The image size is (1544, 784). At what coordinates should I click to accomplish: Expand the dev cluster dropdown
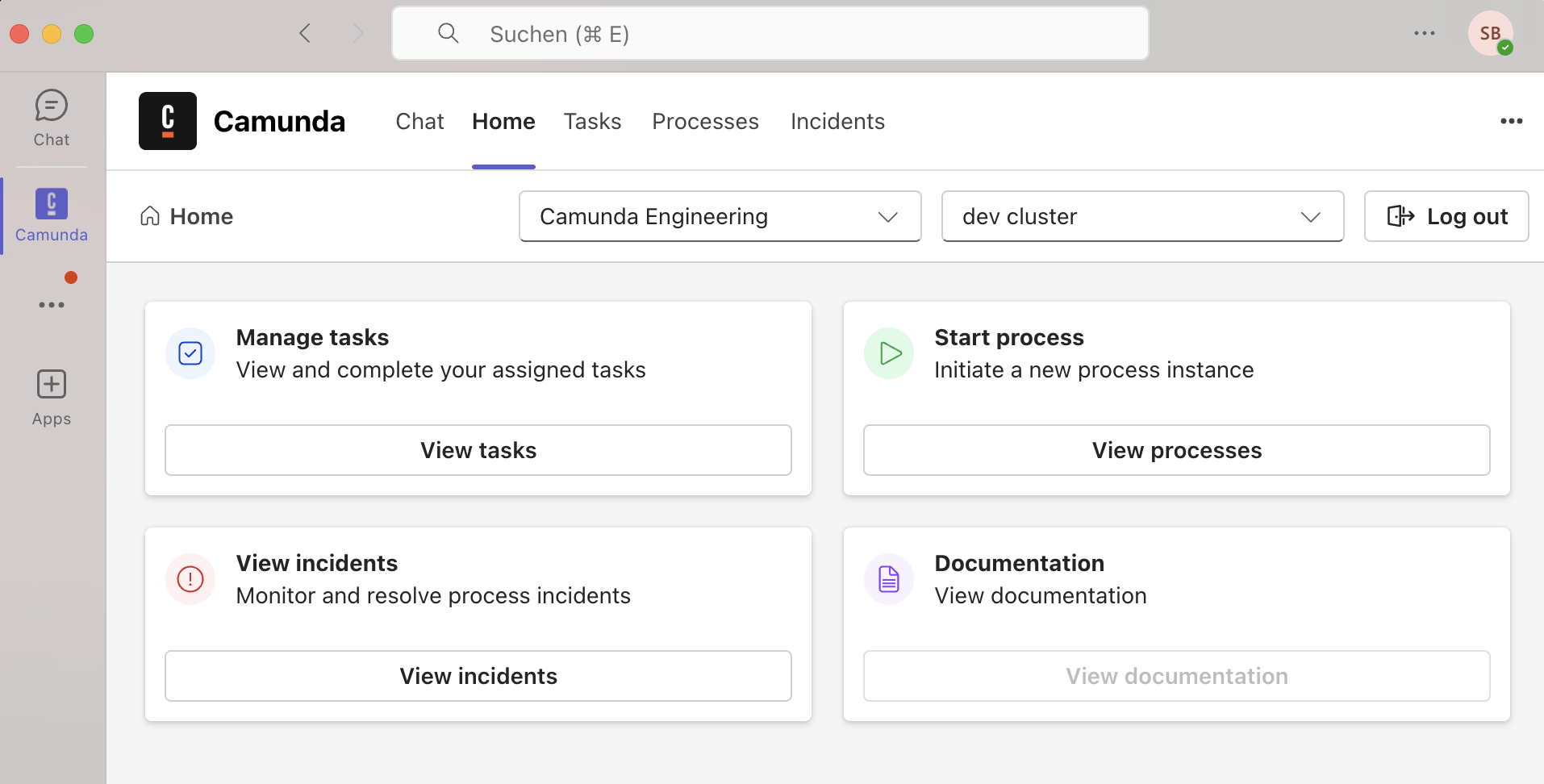[1142, 216]
